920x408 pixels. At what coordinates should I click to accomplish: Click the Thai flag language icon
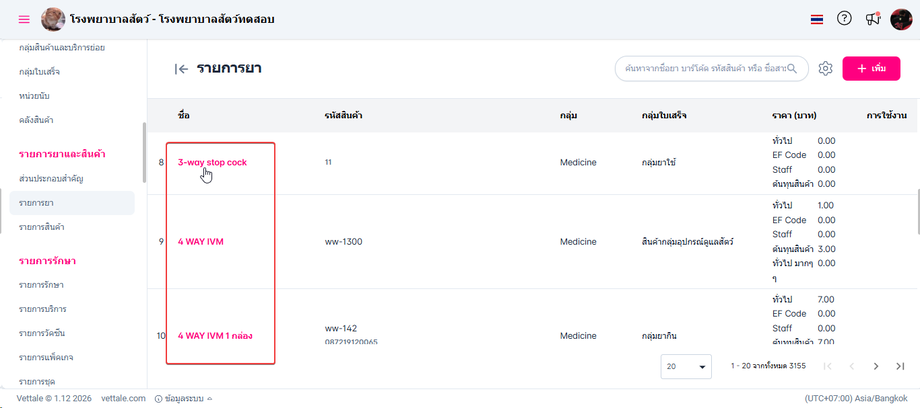[817, 19]
